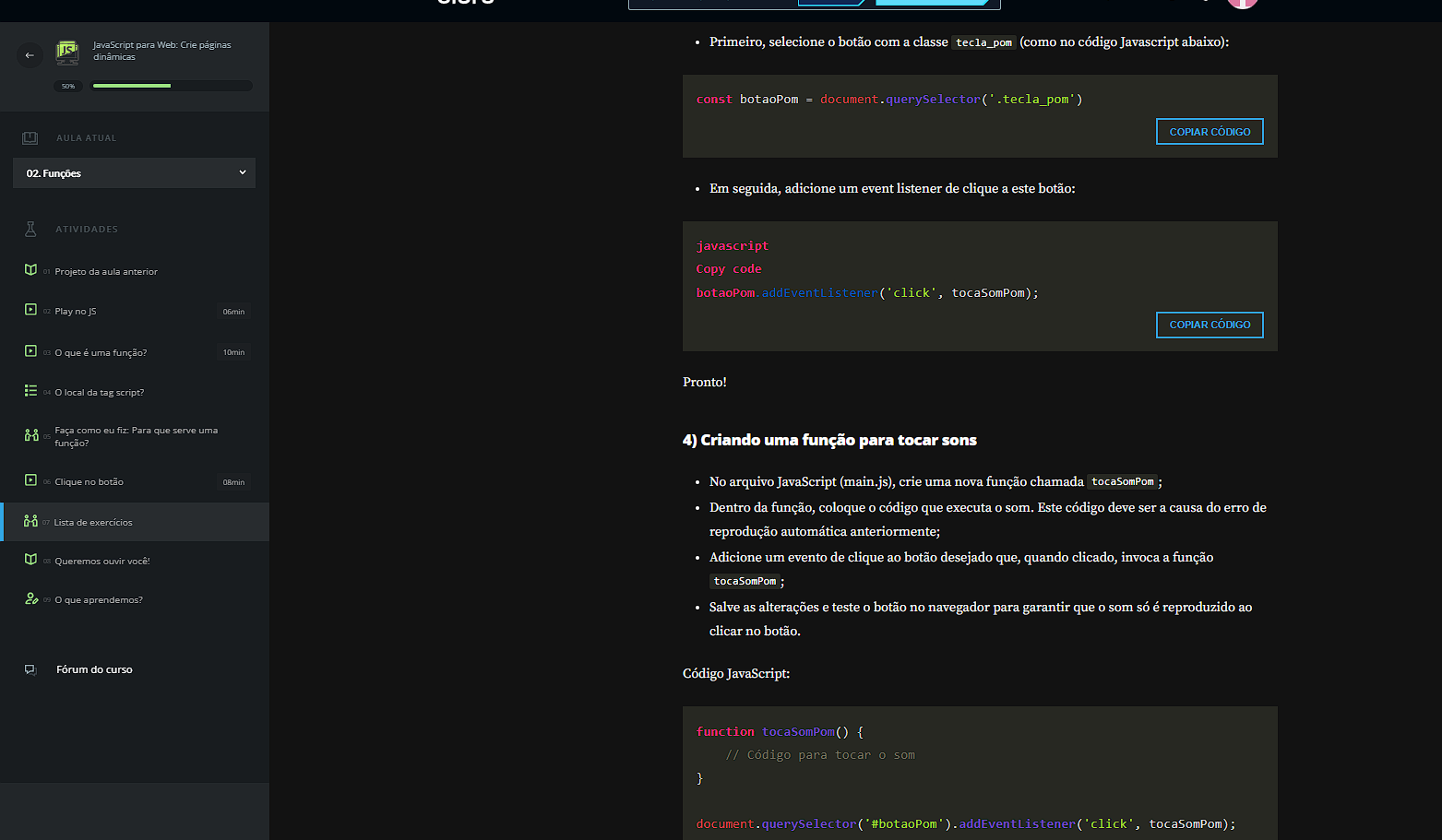Copy the addEventListener code snippet
This screenshot has width=1442, height=840.
click(1210, 325)
